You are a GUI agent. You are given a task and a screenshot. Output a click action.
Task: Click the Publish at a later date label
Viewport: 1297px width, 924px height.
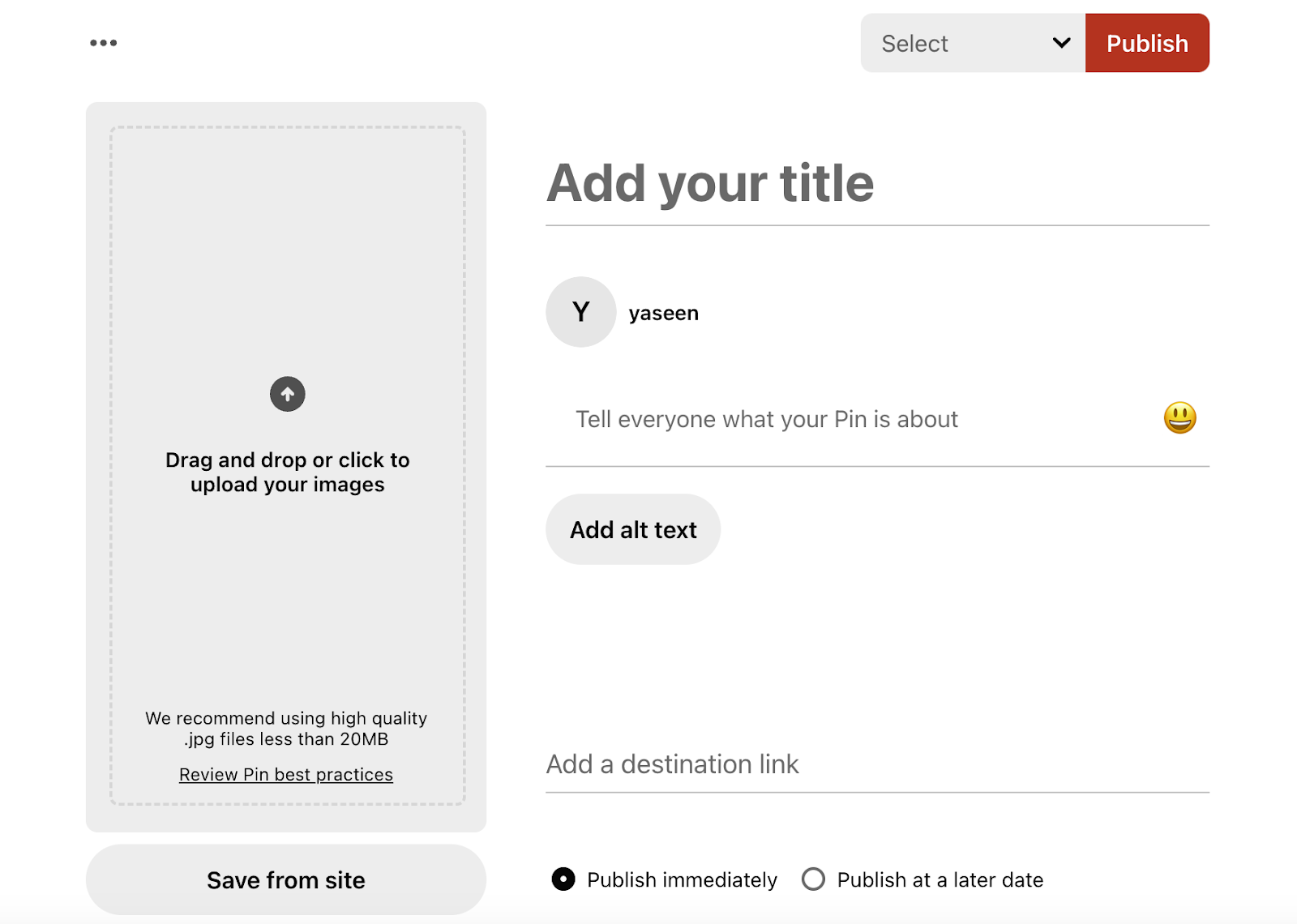pos(940,880)
